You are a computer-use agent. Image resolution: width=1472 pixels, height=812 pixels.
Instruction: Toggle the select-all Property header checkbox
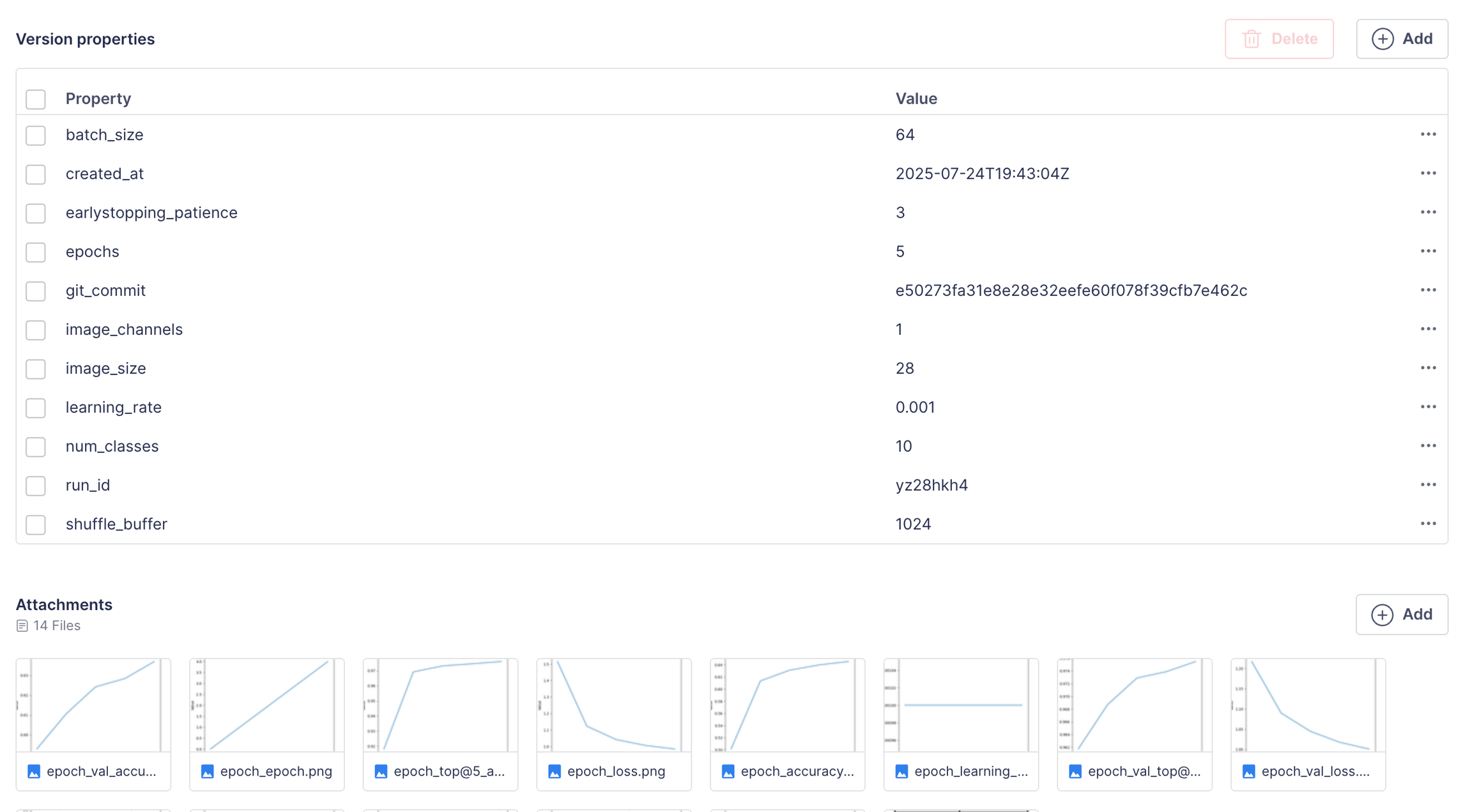[36, 99]
